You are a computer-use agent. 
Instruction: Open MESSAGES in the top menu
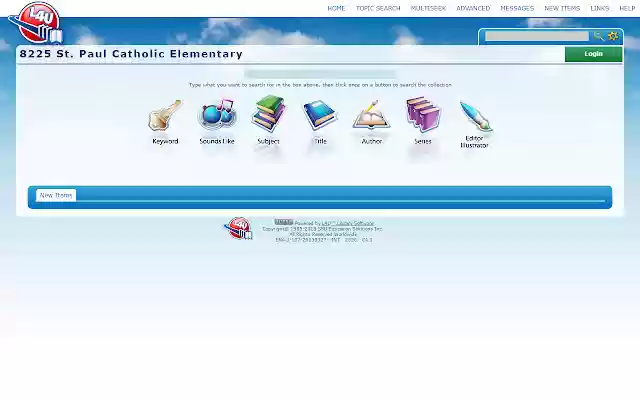[517, 8]
